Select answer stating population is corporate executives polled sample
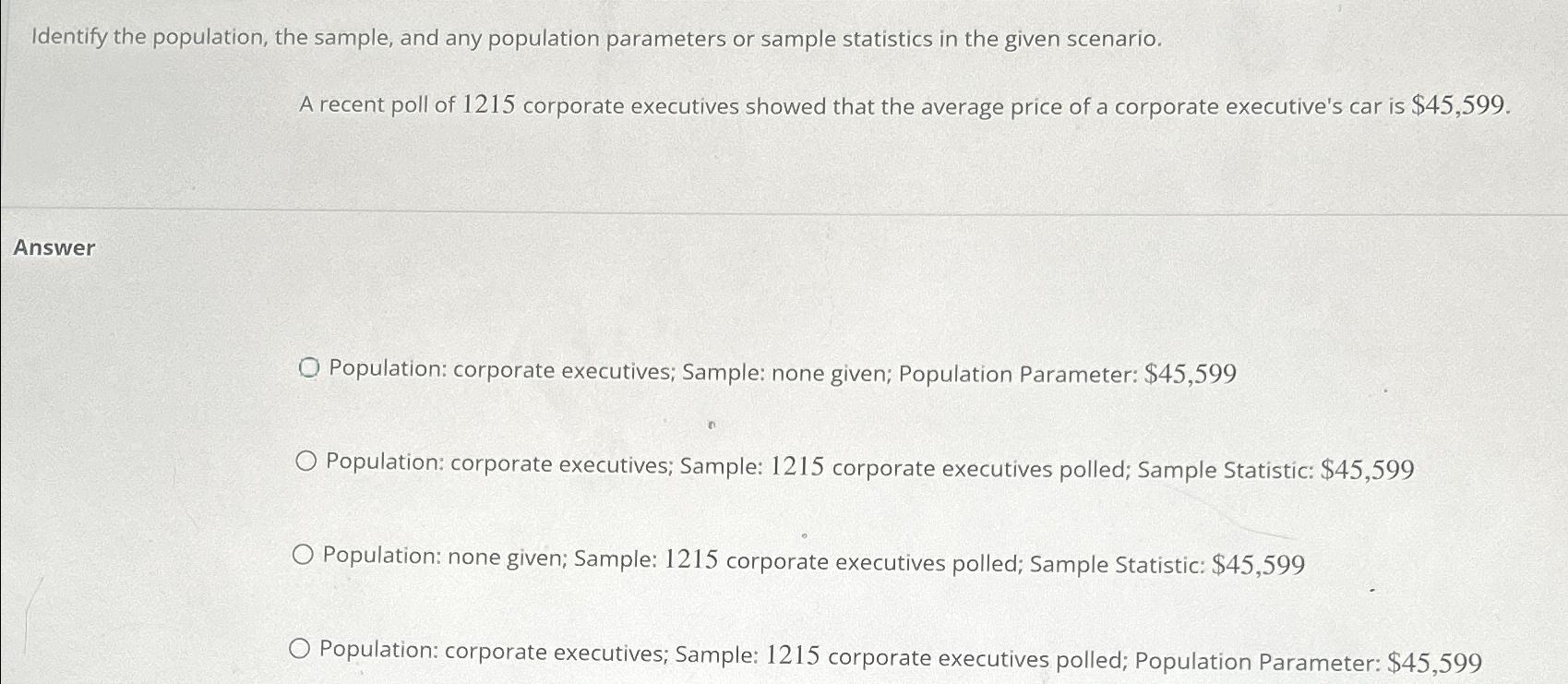The width and height of the screenshot is (1568, 684). click(305, 463)
